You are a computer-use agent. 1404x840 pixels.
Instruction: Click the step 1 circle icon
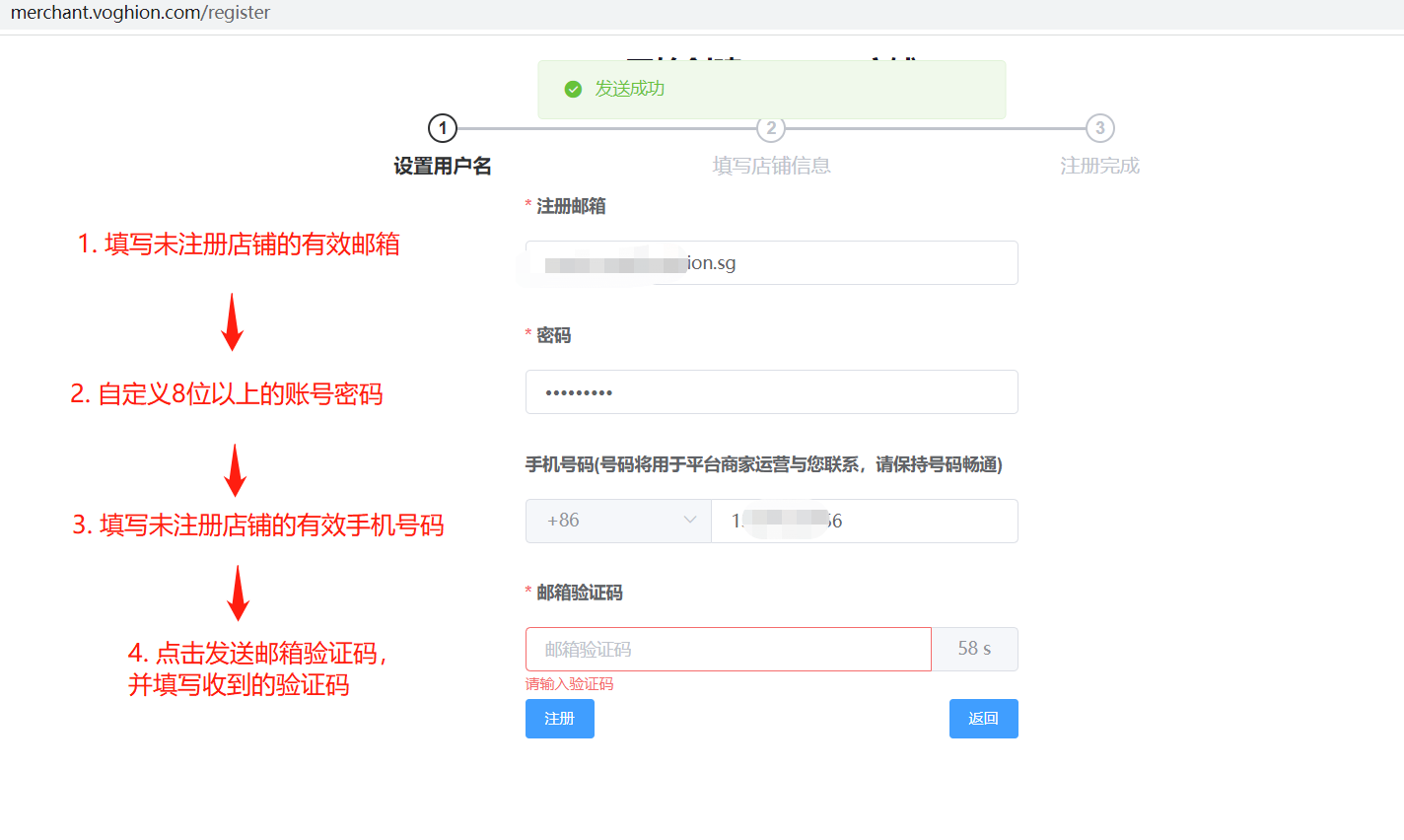point(442,128)
